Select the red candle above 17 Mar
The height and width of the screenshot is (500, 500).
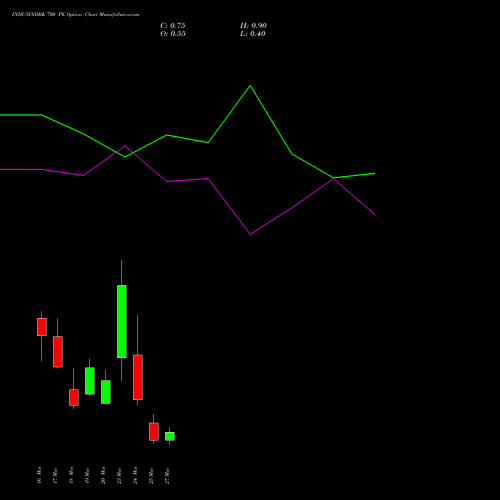(x=58, y=352)
